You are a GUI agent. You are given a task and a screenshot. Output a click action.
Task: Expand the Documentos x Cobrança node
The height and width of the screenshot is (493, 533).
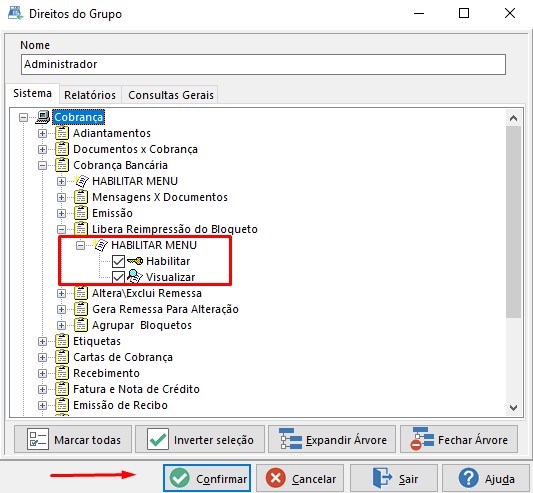[42, 149]
